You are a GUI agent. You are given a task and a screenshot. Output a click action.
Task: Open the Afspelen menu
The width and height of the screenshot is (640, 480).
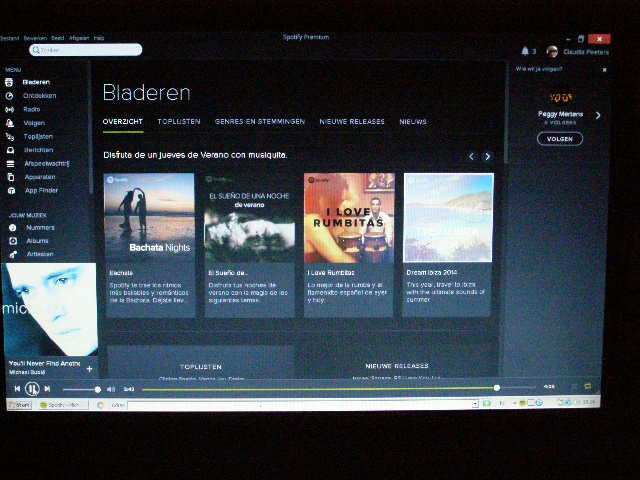coord(79,38)
